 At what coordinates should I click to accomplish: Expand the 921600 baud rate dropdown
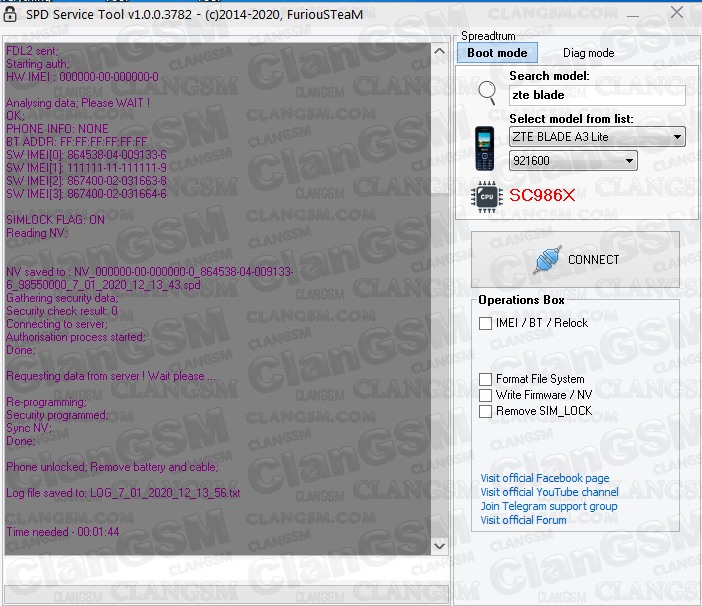[573, 161]
